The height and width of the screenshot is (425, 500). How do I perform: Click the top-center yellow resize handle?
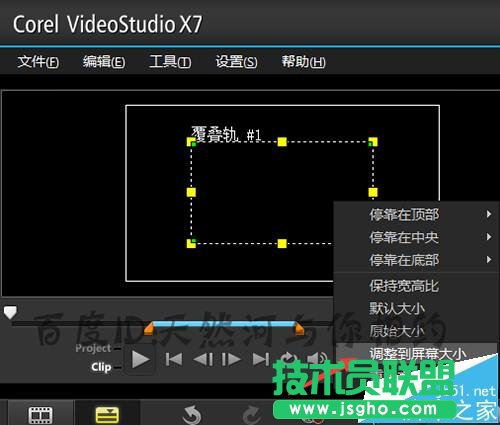[282, 142]
